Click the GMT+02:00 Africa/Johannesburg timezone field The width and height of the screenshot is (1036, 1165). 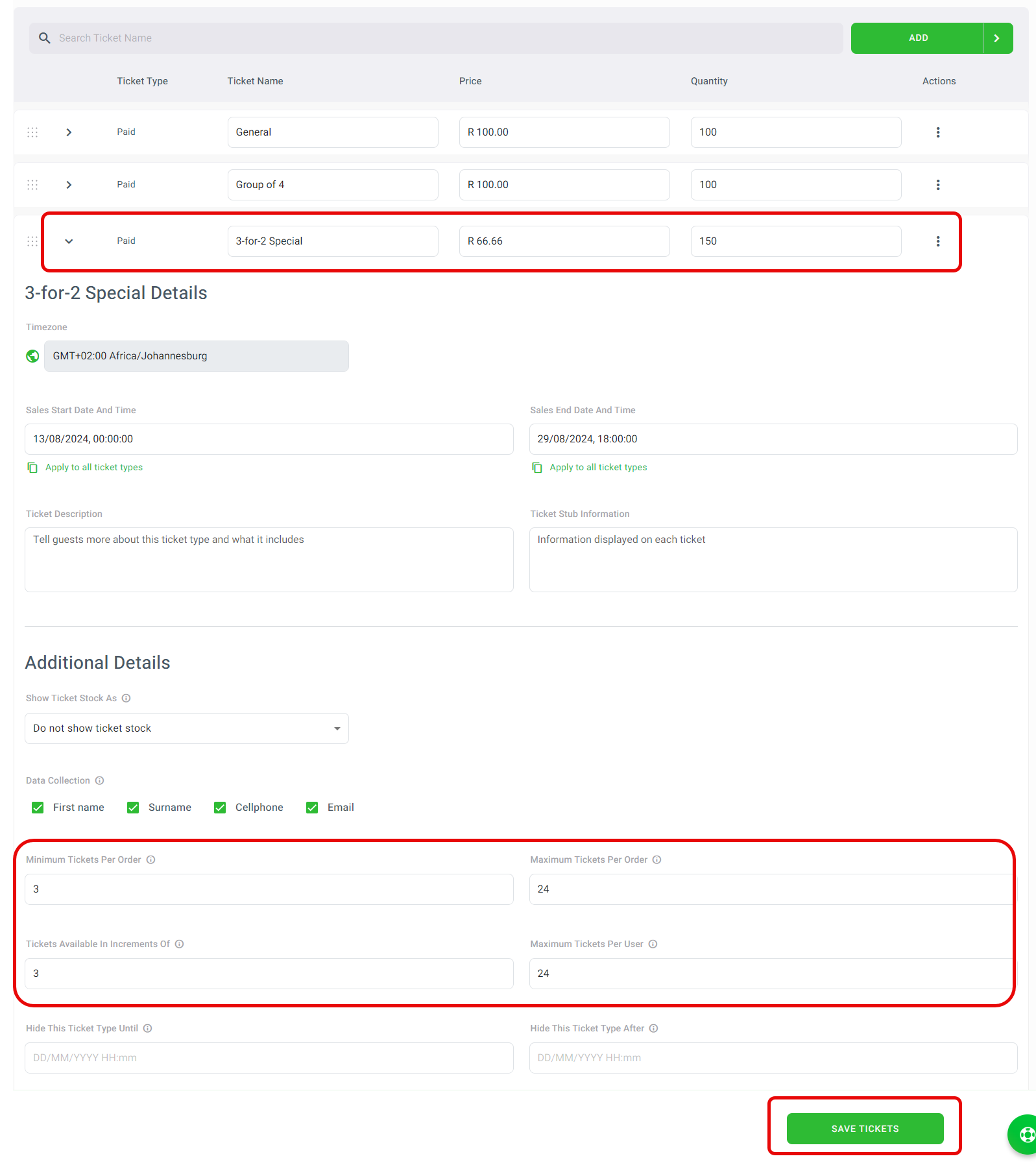197,356
